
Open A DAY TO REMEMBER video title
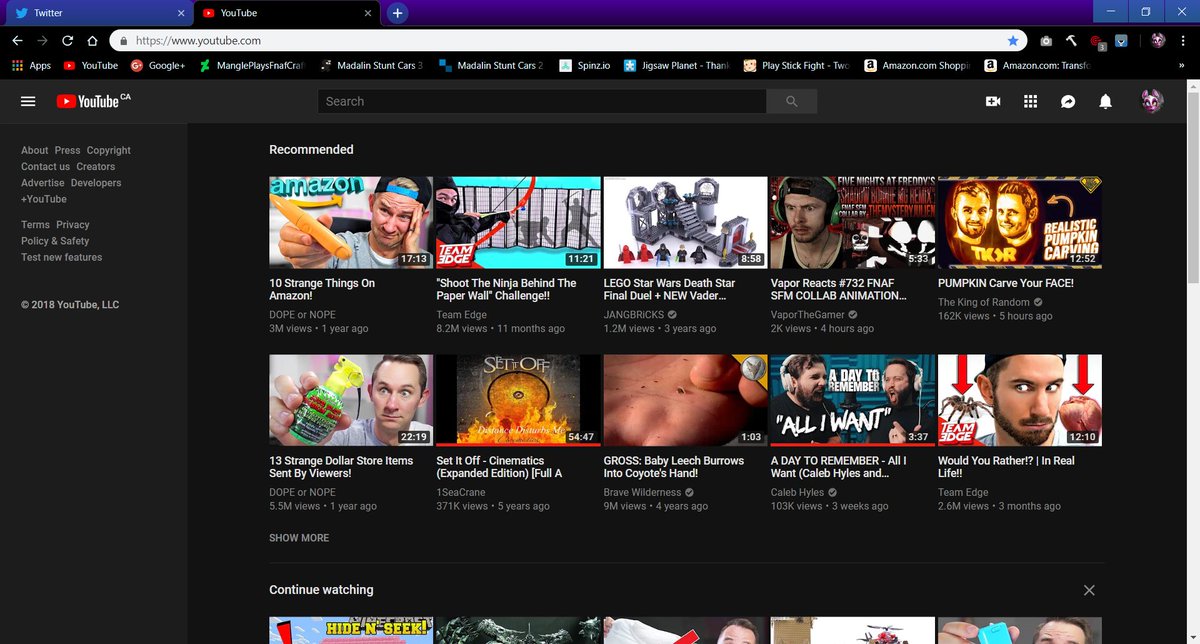click(x=838, y=467)
